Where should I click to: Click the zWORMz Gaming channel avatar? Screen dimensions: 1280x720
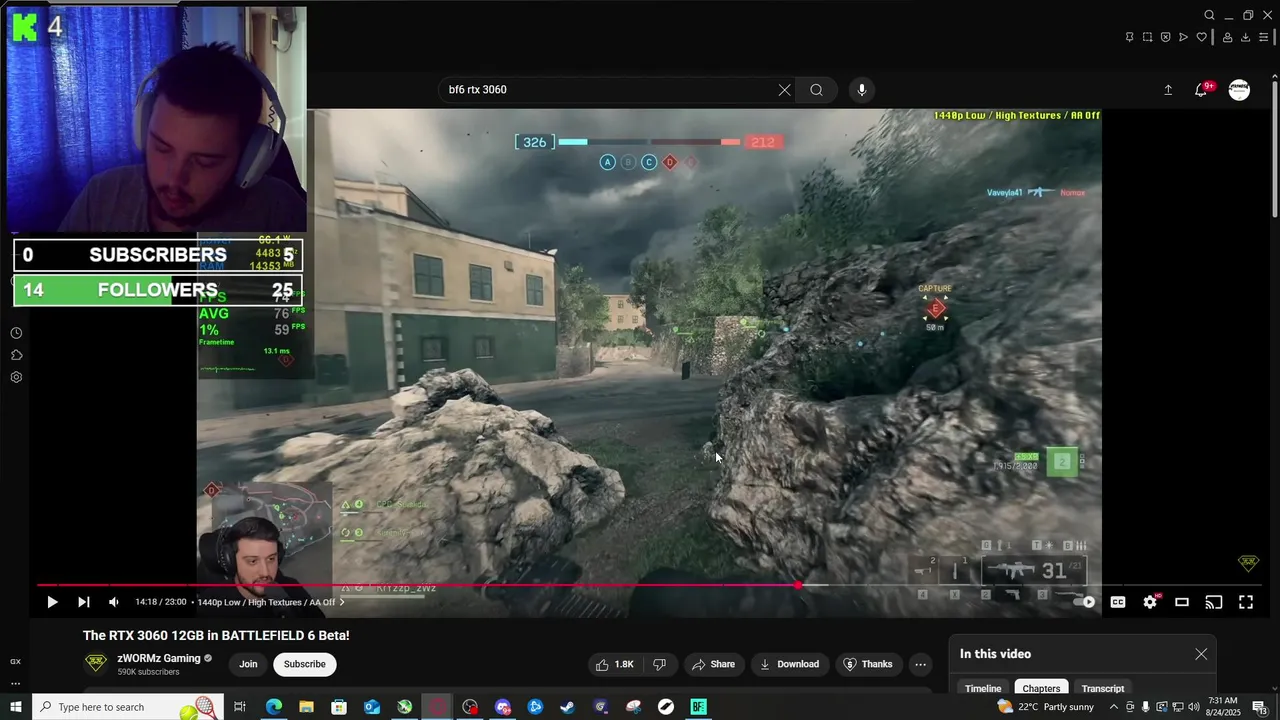96,663
